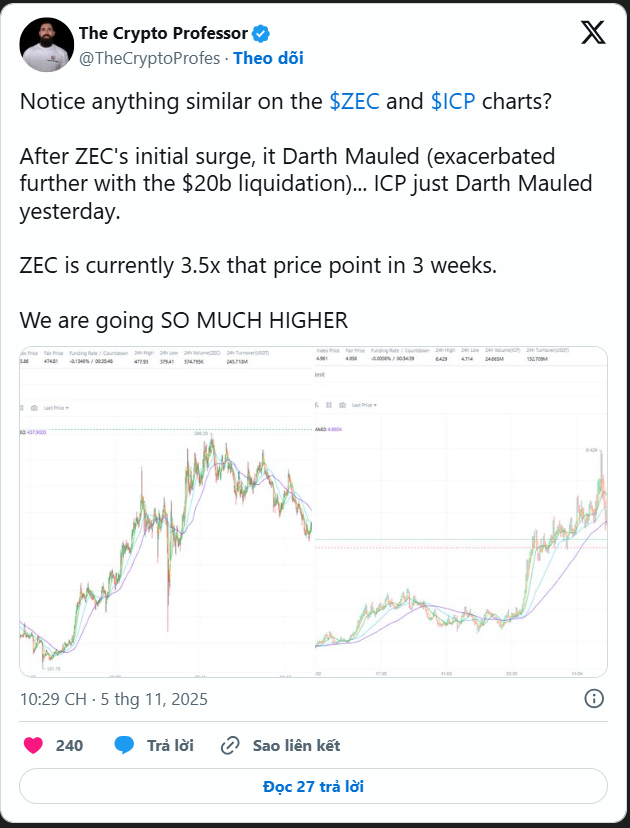The height and width of the screenshot is (828, 630).
Task: Open the X logo link
Action: tap(592, 34)
